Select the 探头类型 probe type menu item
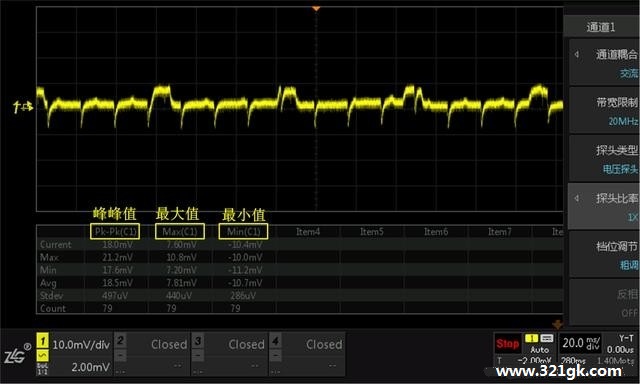Screen dimensions: 640x384 click(x=604, y=159)
